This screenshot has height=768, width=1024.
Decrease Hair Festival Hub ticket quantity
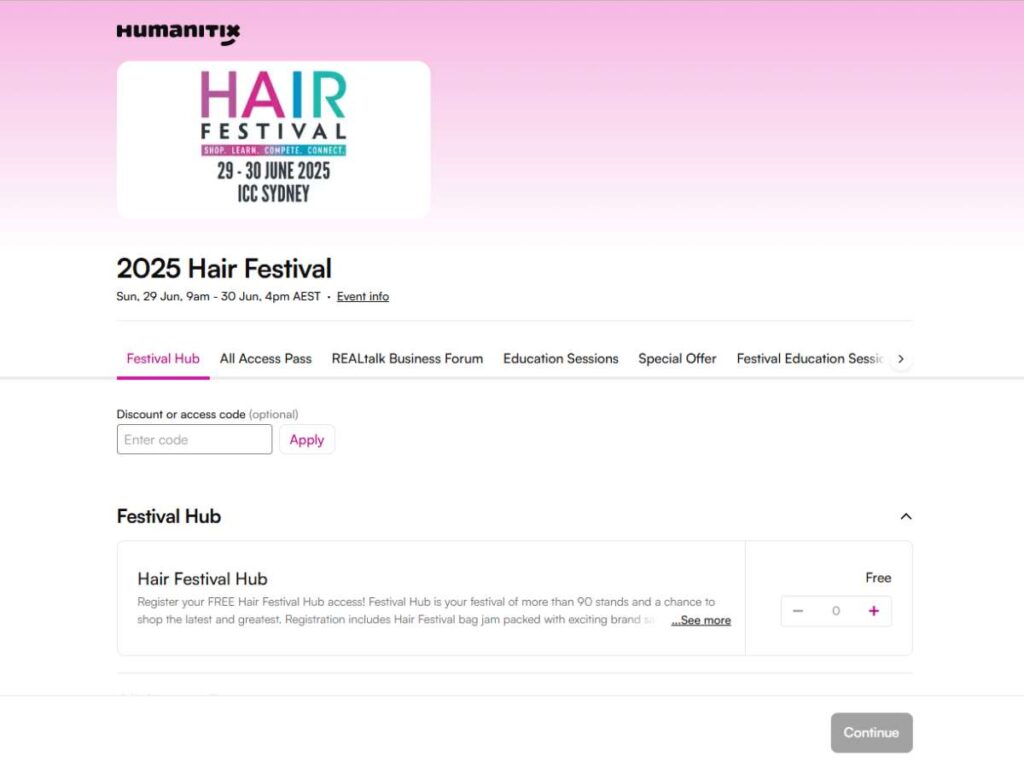click(797, 611)
